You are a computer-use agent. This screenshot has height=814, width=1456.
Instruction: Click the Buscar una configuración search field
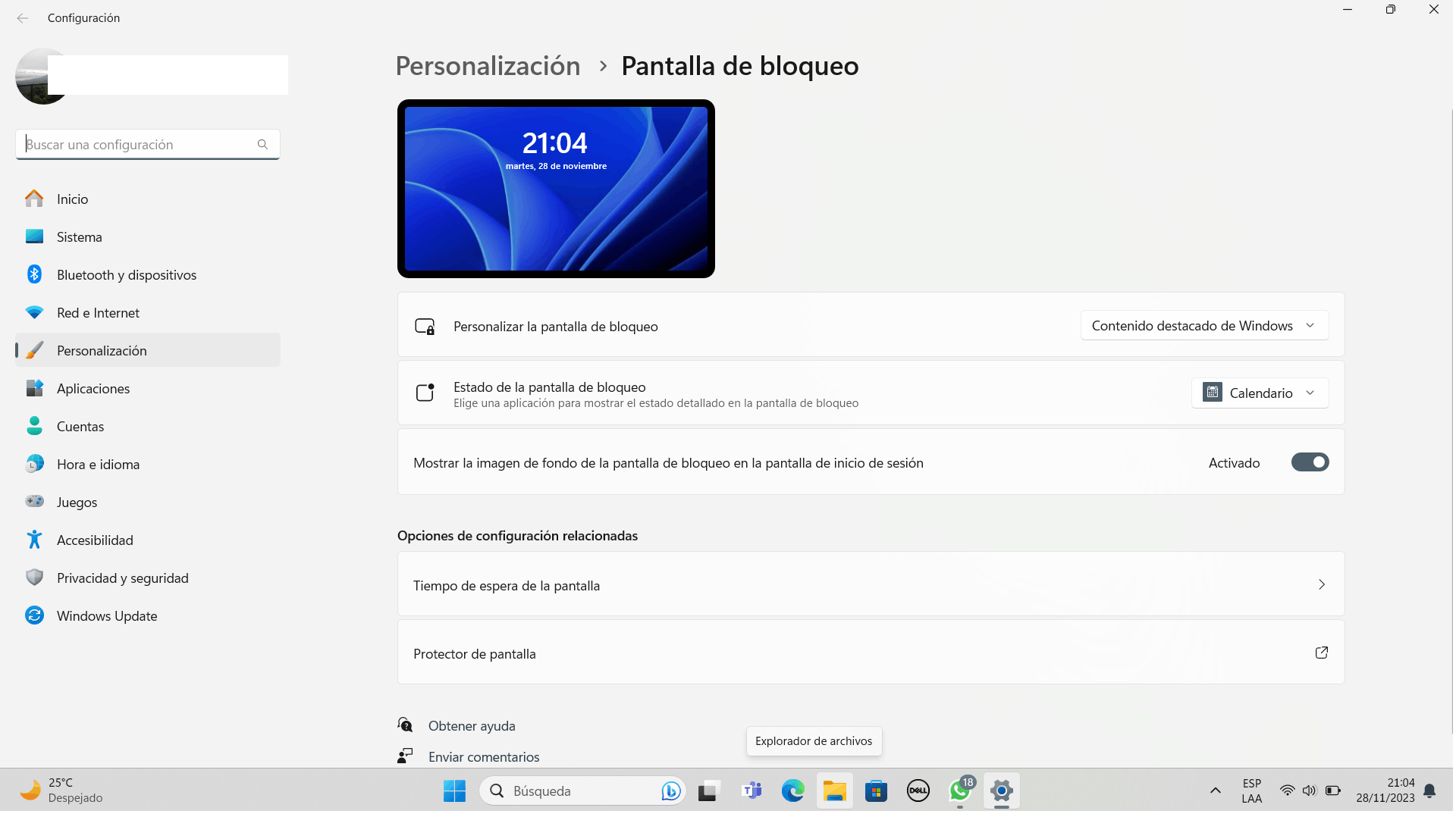coord(148,145)
